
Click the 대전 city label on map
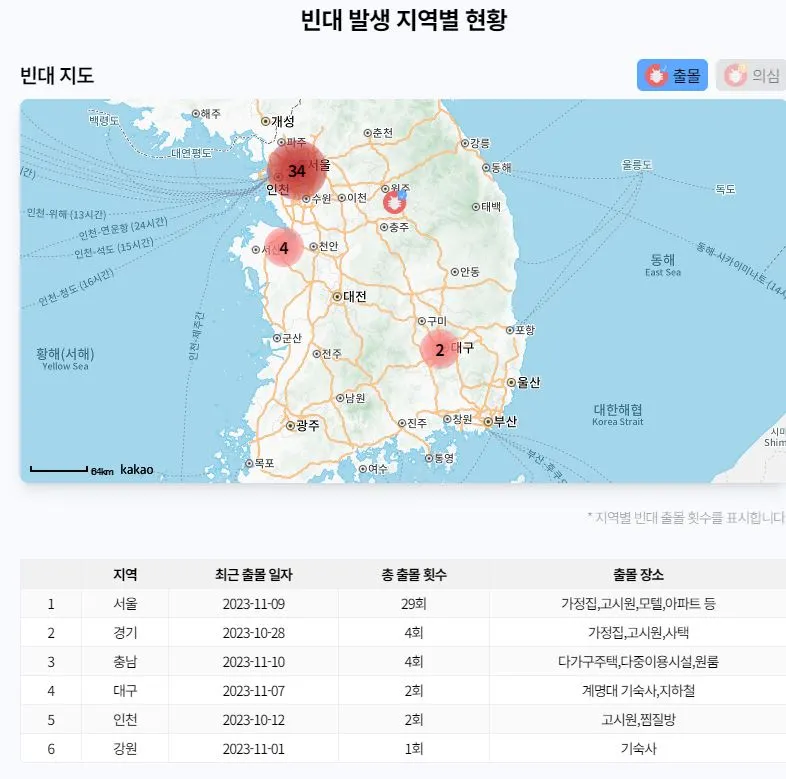354,296
